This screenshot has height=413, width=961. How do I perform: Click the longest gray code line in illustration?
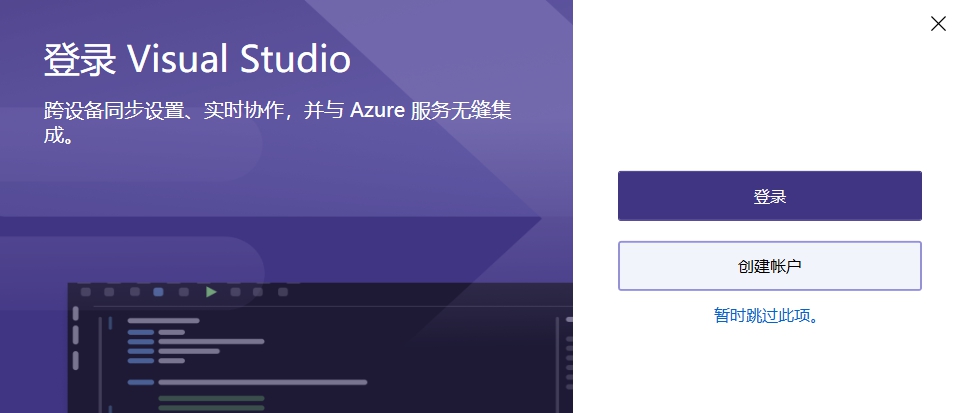262,382
